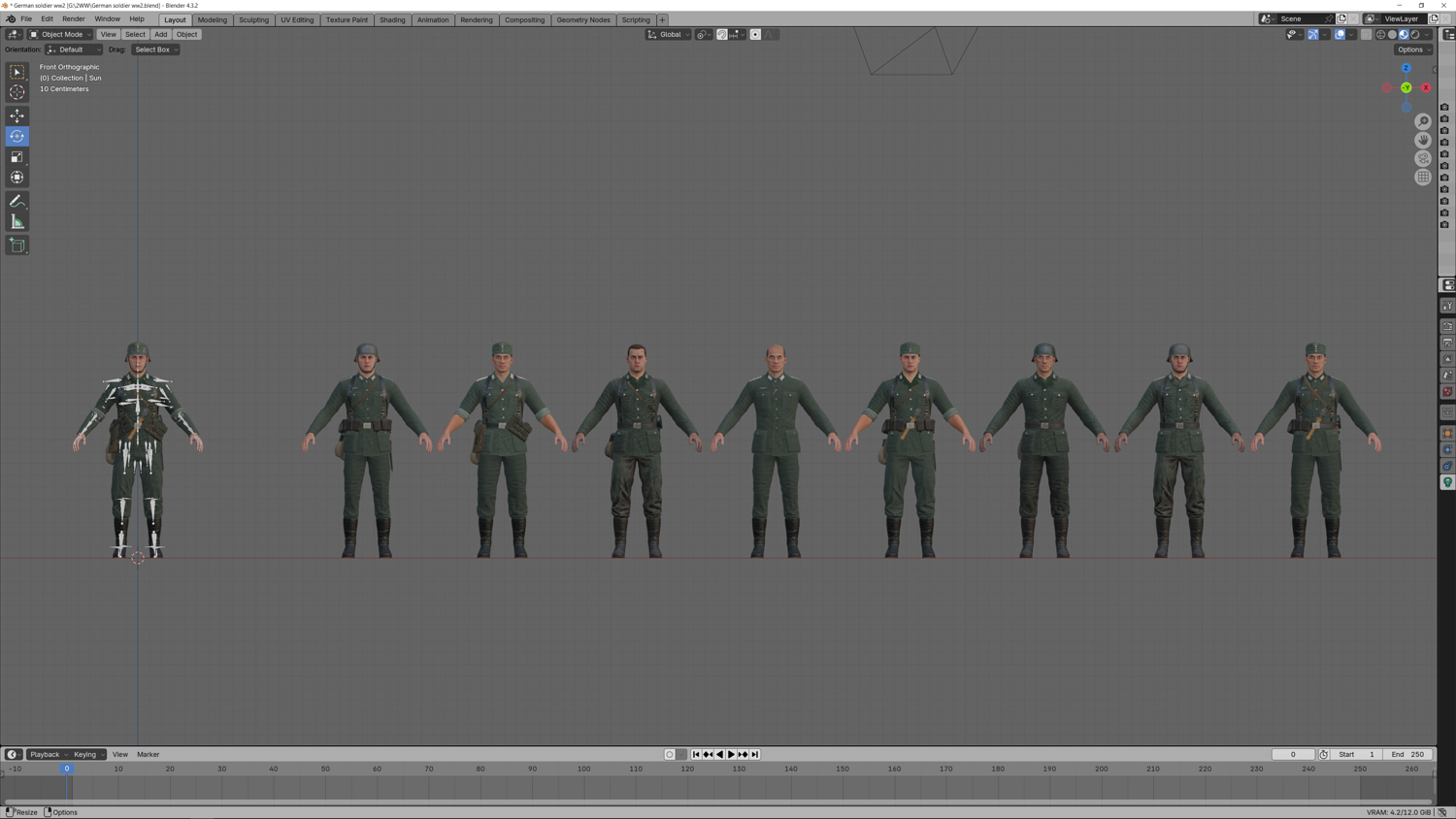The width and height of the screenshot is (1456, 819).
Task: Open the File menu
Action: pos(26,18)
